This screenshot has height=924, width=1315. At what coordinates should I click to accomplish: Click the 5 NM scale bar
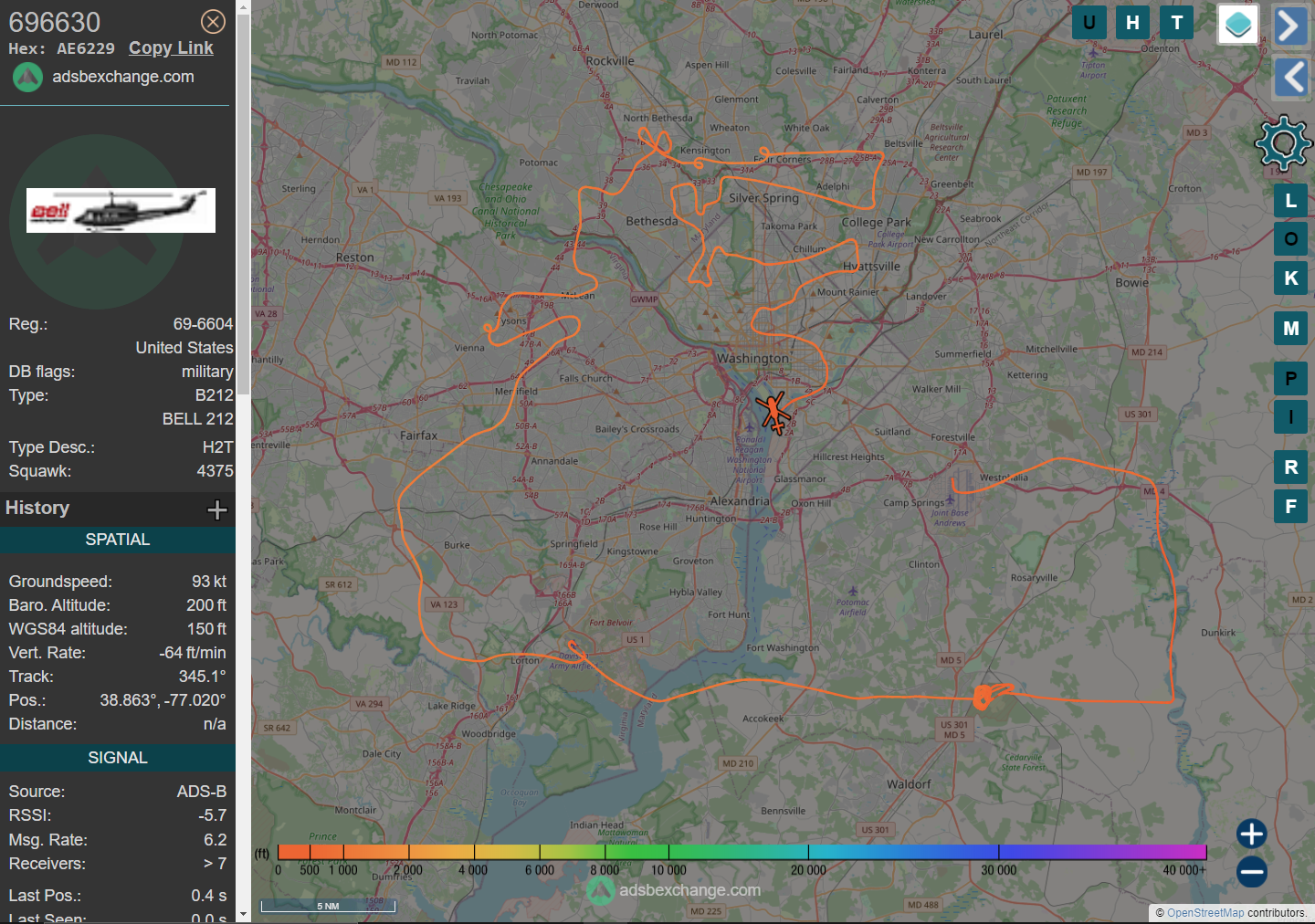(x=328, y=906)
